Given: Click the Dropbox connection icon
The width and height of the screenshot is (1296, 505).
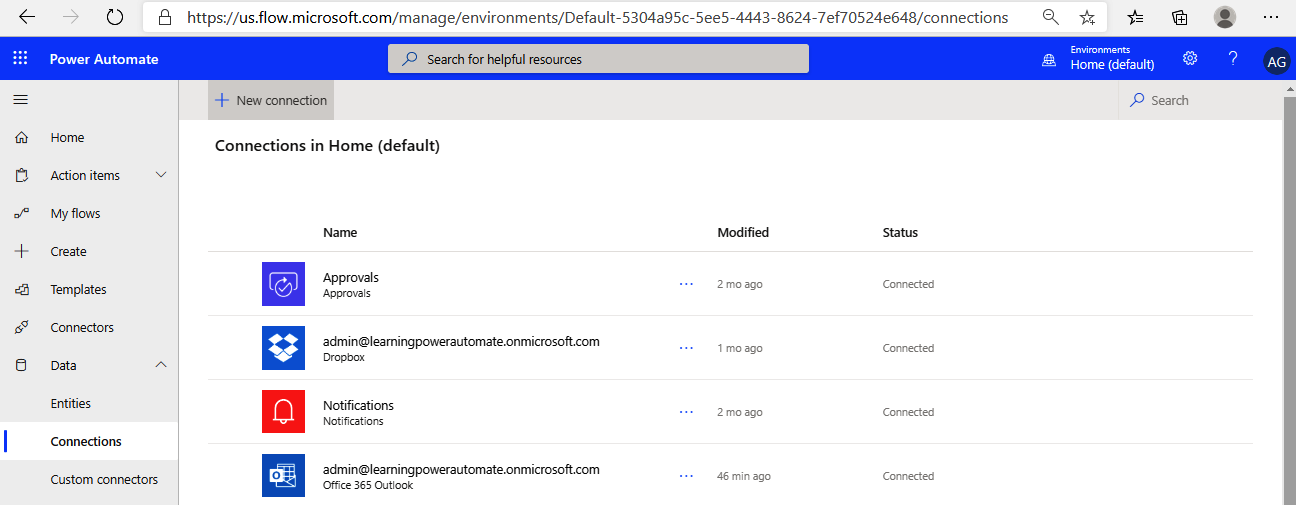Looking at the screenshot, I should [283, 348].
